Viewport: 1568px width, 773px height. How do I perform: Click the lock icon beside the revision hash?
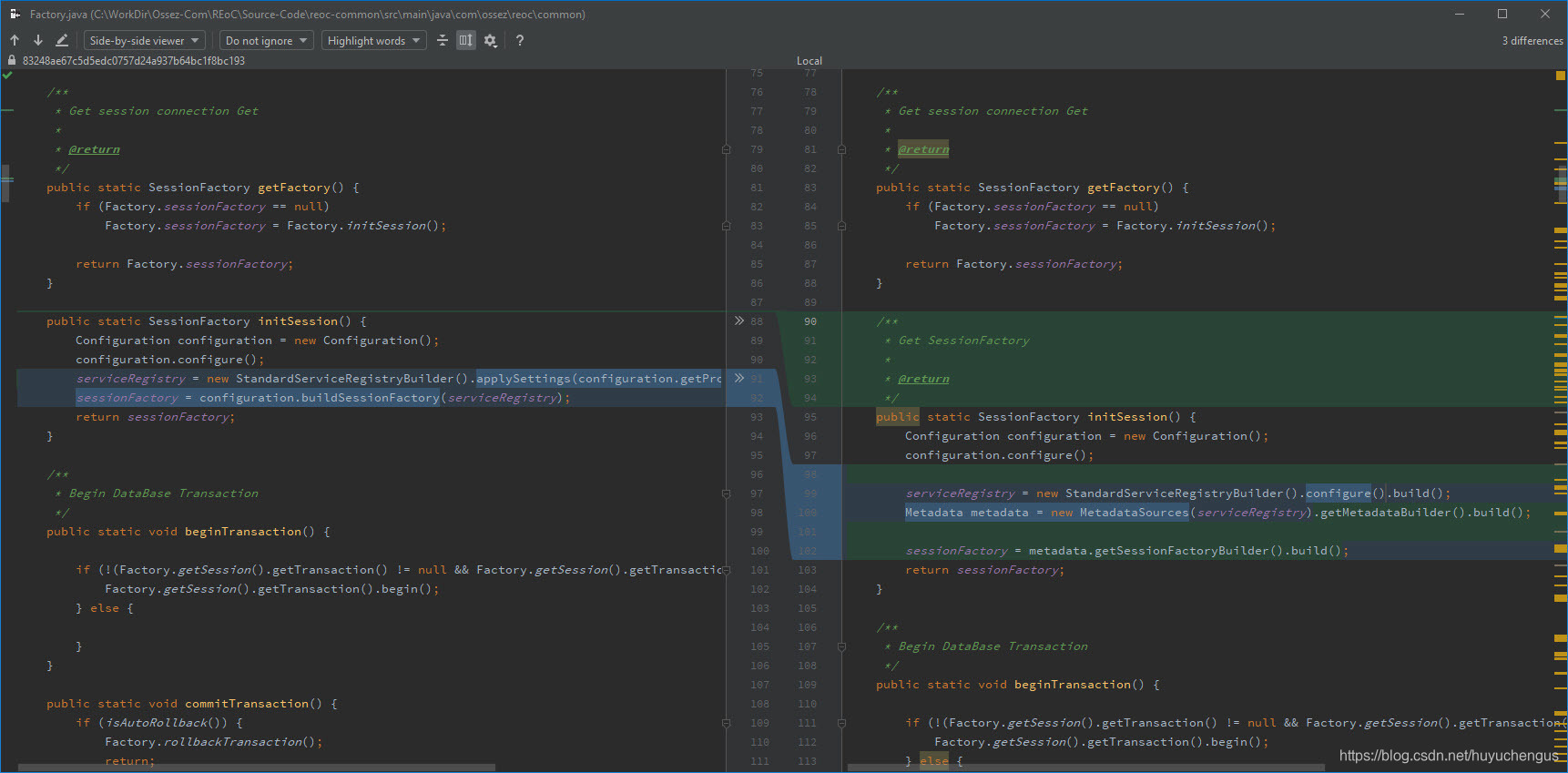pos(12,60)
